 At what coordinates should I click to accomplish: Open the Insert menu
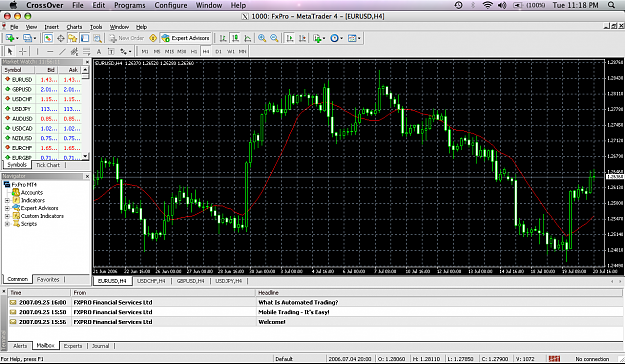(51, 27)
